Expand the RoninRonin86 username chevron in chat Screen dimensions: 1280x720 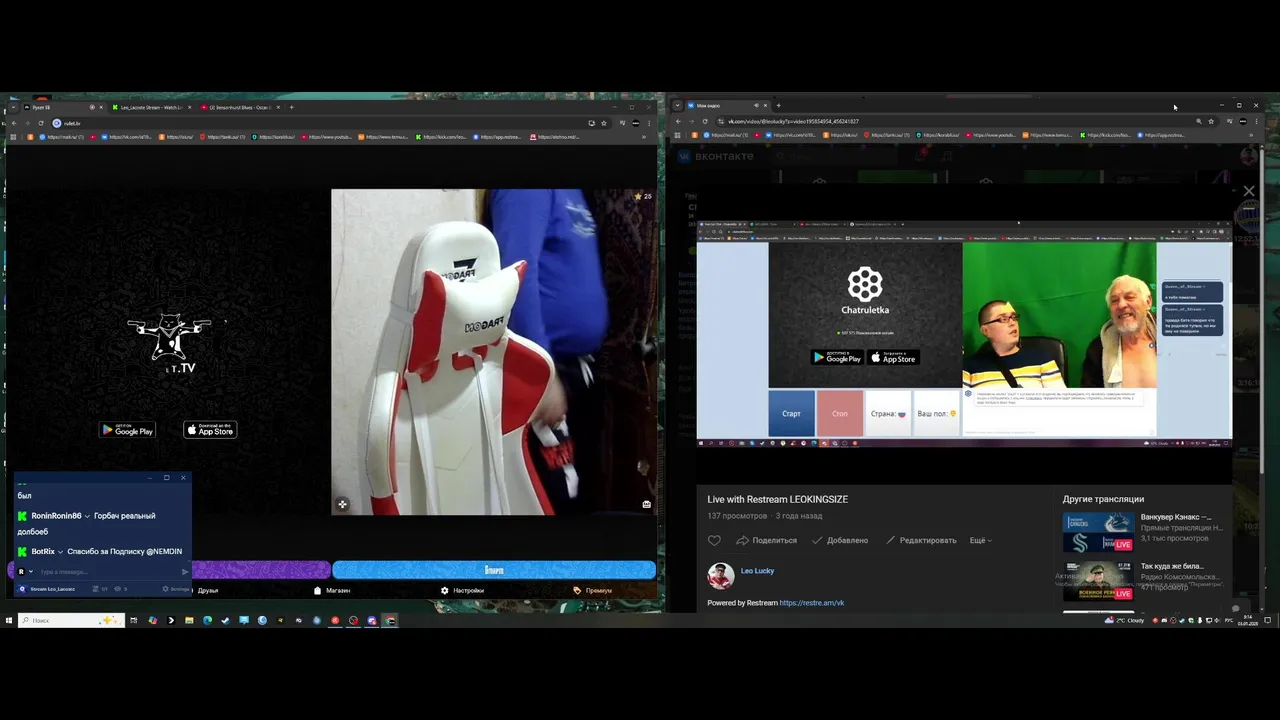click(x=88, y=516)
